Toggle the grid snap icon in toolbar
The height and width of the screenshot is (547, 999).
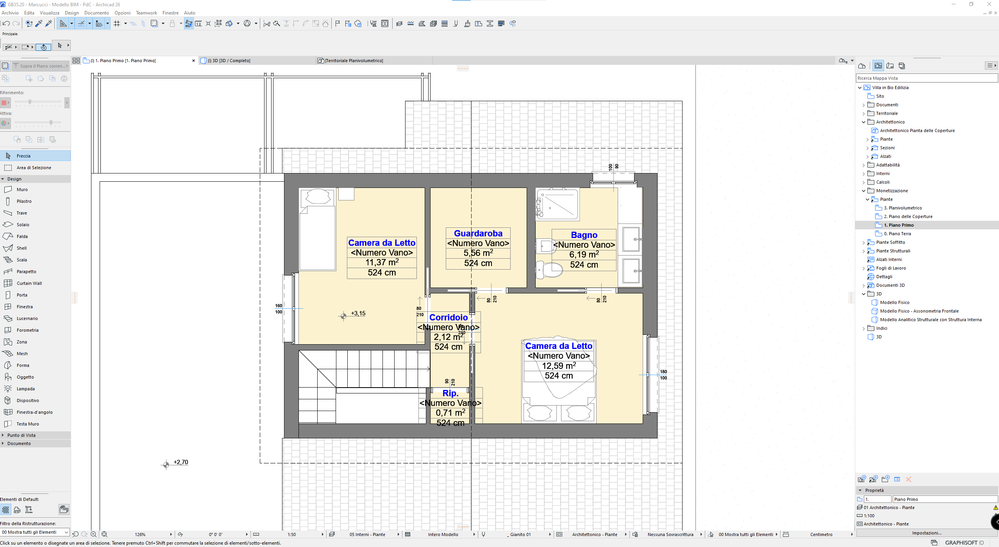[117, 24]
